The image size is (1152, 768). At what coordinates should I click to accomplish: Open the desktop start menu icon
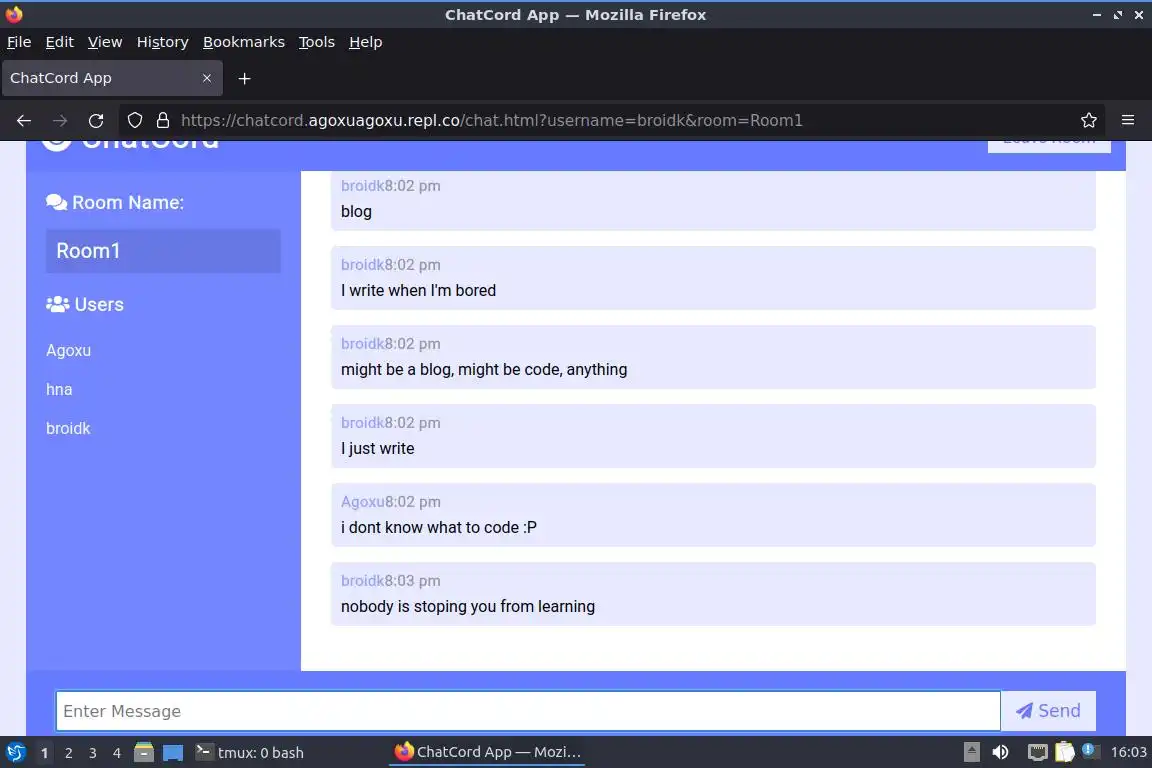coord(15,753)
